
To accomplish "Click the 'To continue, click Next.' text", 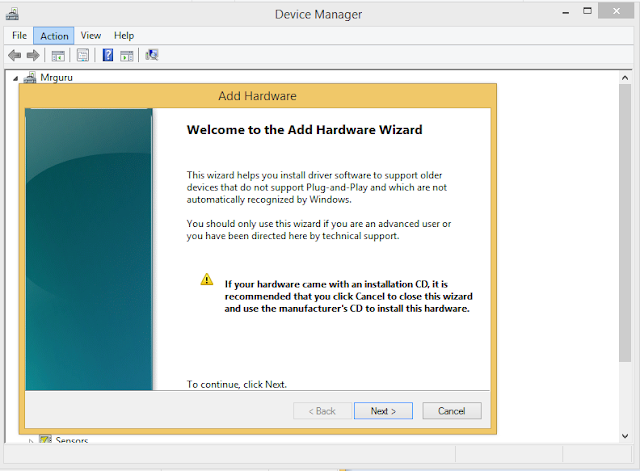I will pos(237,384).
